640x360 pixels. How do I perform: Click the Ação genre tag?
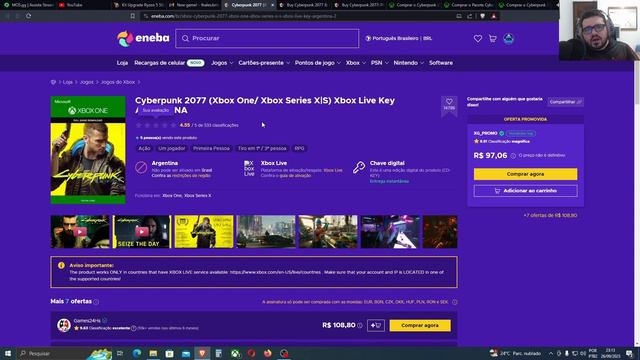click(x=144, y=149)
